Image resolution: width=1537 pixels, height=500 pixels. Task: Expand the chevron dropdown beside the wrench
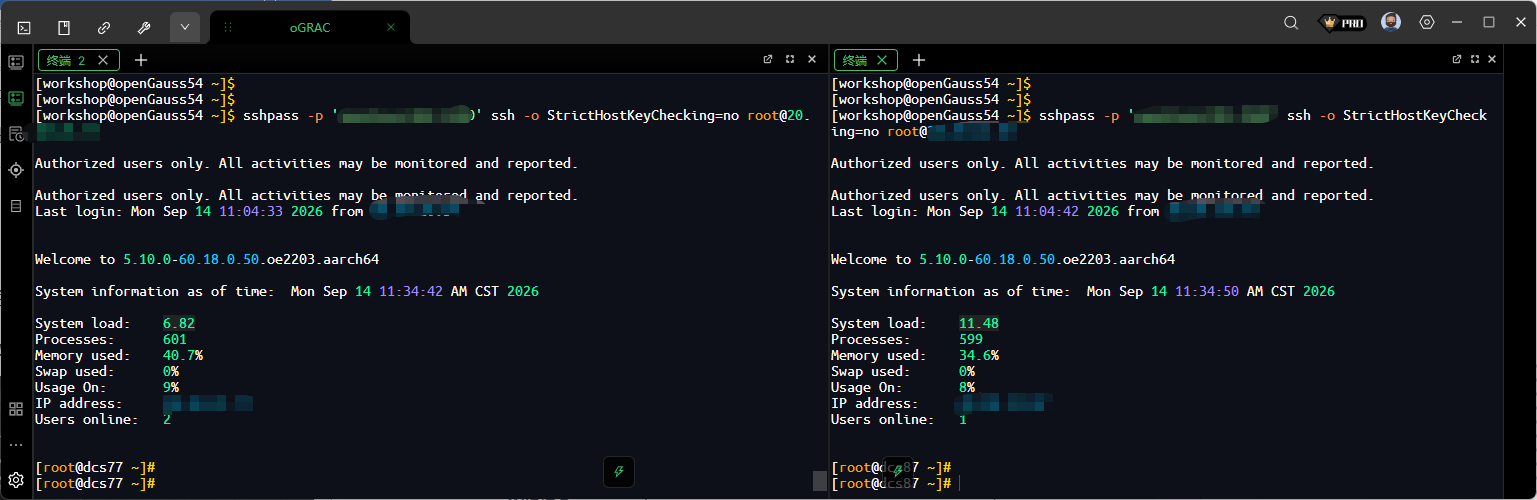click(x=185, y=27)
